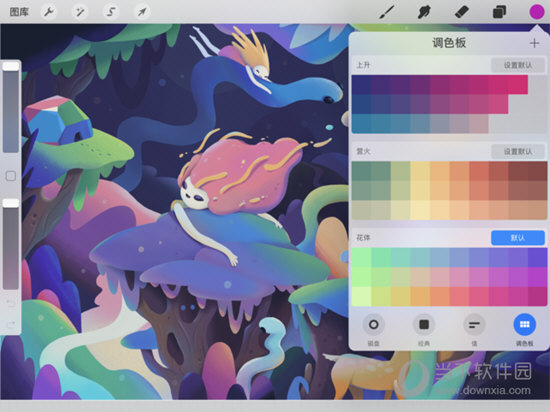The image size is (550, 412).
Task: Redo with the sidebar redo arrow
Action: click(x=11, y=324)
